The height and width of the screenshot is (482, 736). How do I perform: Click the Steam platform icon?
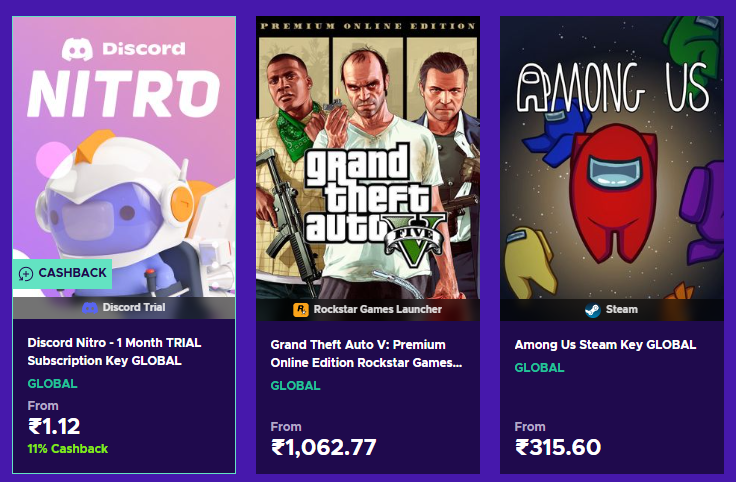click(x=593, y=310)
